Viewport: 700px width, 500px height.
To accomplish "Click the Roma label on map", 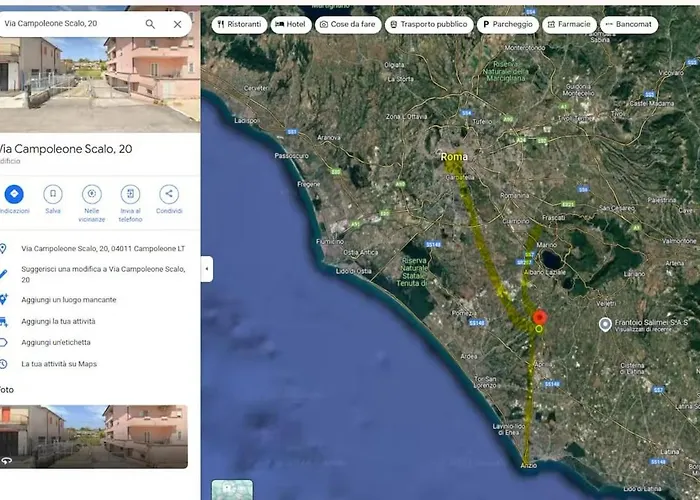I will [454, 157].
